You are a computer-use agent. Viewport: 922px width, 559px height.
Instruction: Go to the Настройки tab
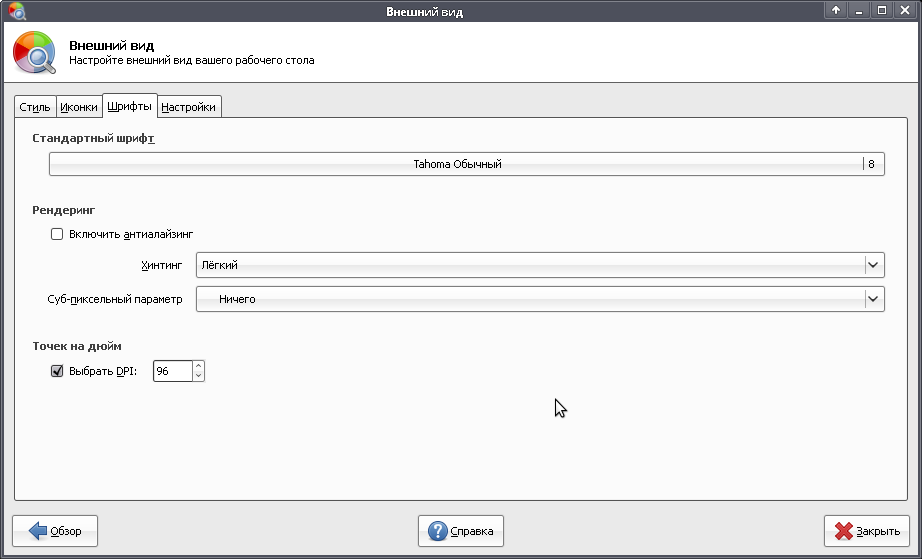point(189,107)
